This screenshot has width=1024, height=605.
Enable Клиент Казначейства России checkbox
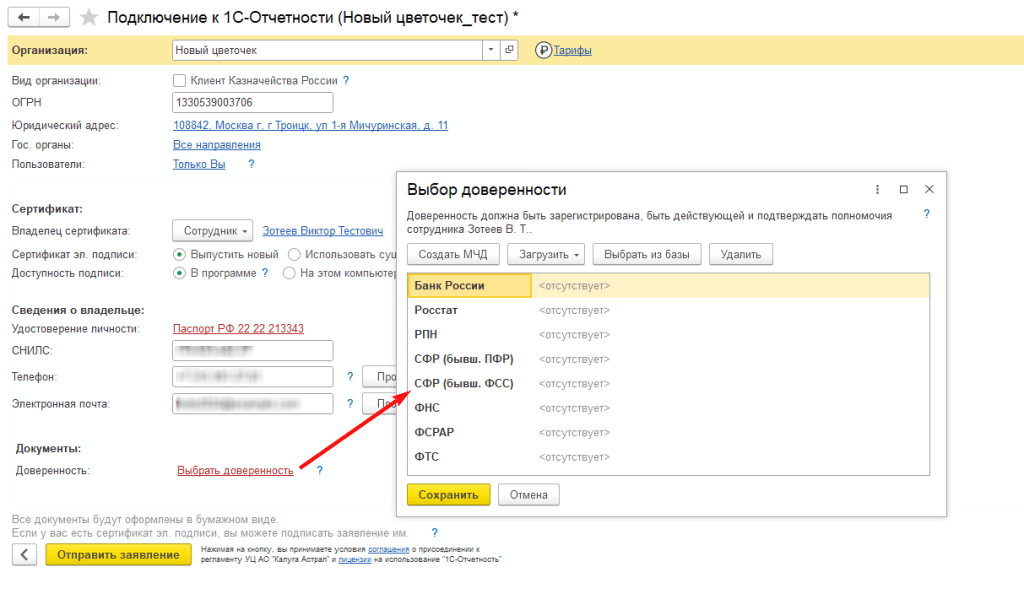179,81
